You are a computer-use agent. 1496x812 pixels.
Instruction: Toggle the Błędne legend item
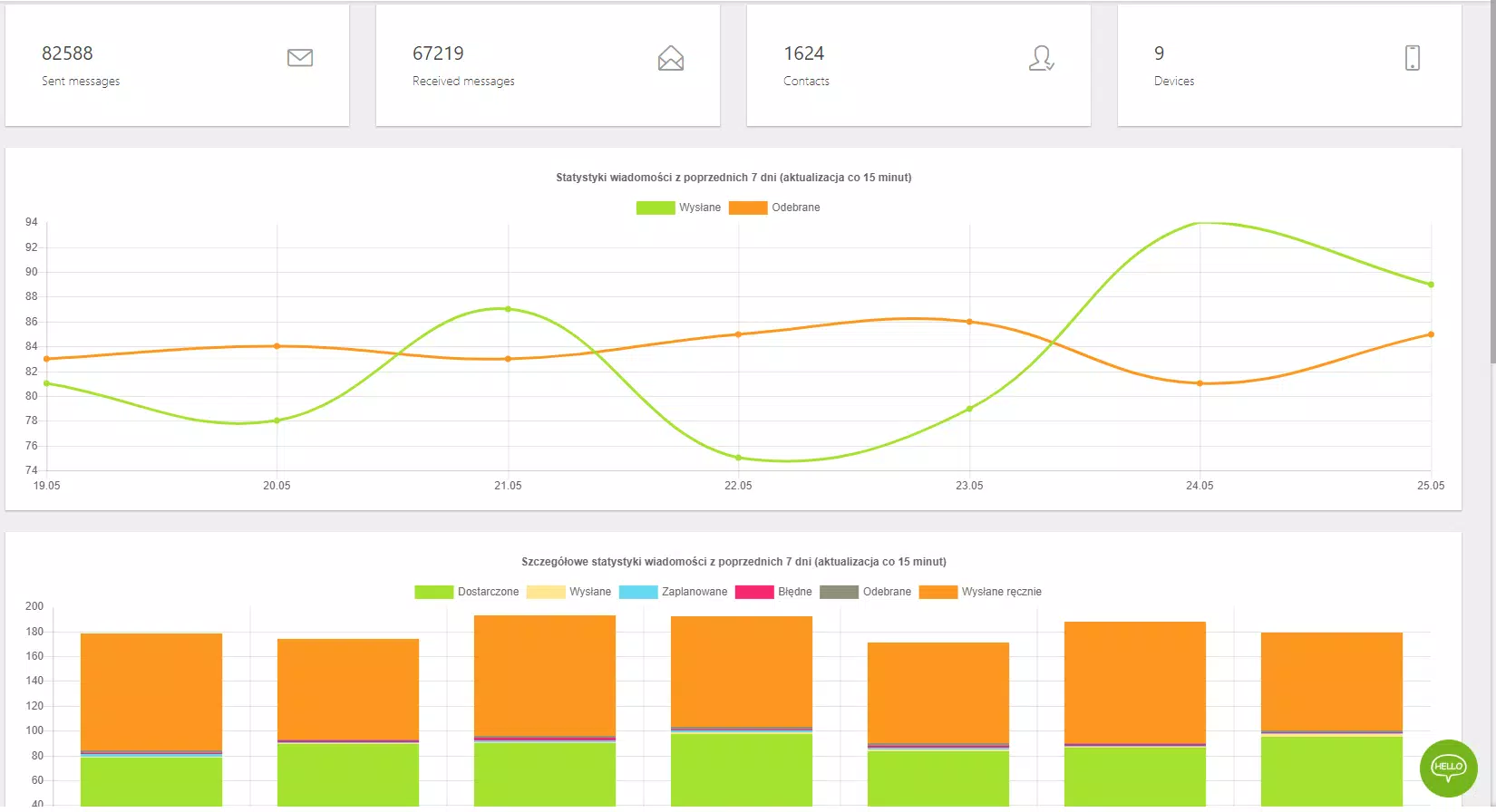click(773, 592)
